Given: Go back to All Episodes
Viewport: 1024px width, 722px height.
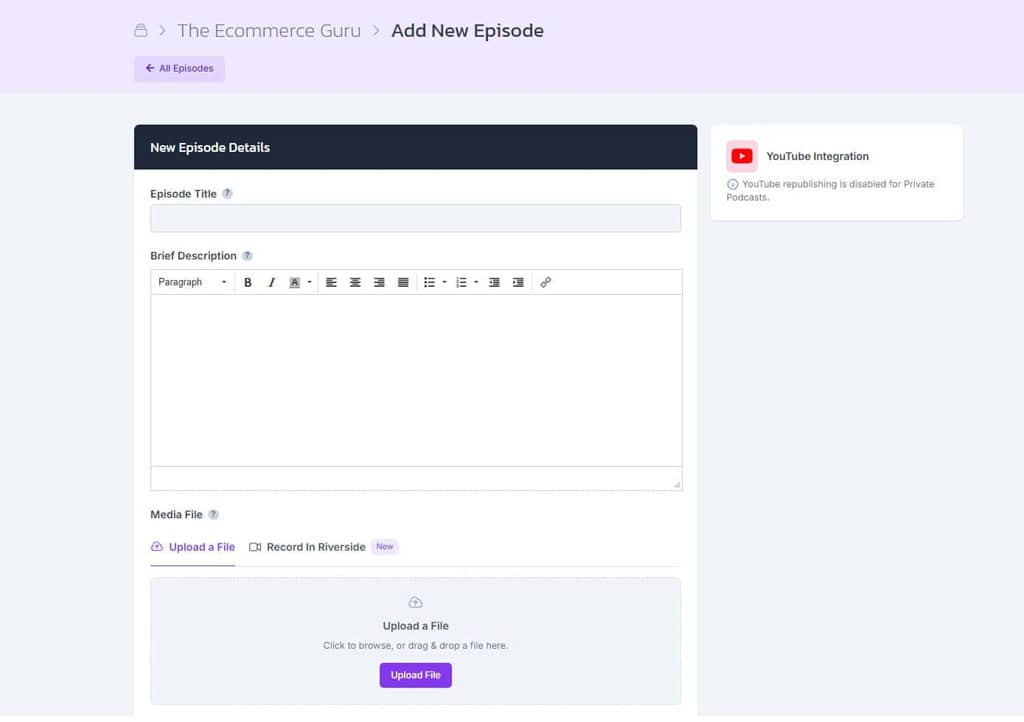Looking at the screenshot, I should pyautogui.click(x=180, y=69).
